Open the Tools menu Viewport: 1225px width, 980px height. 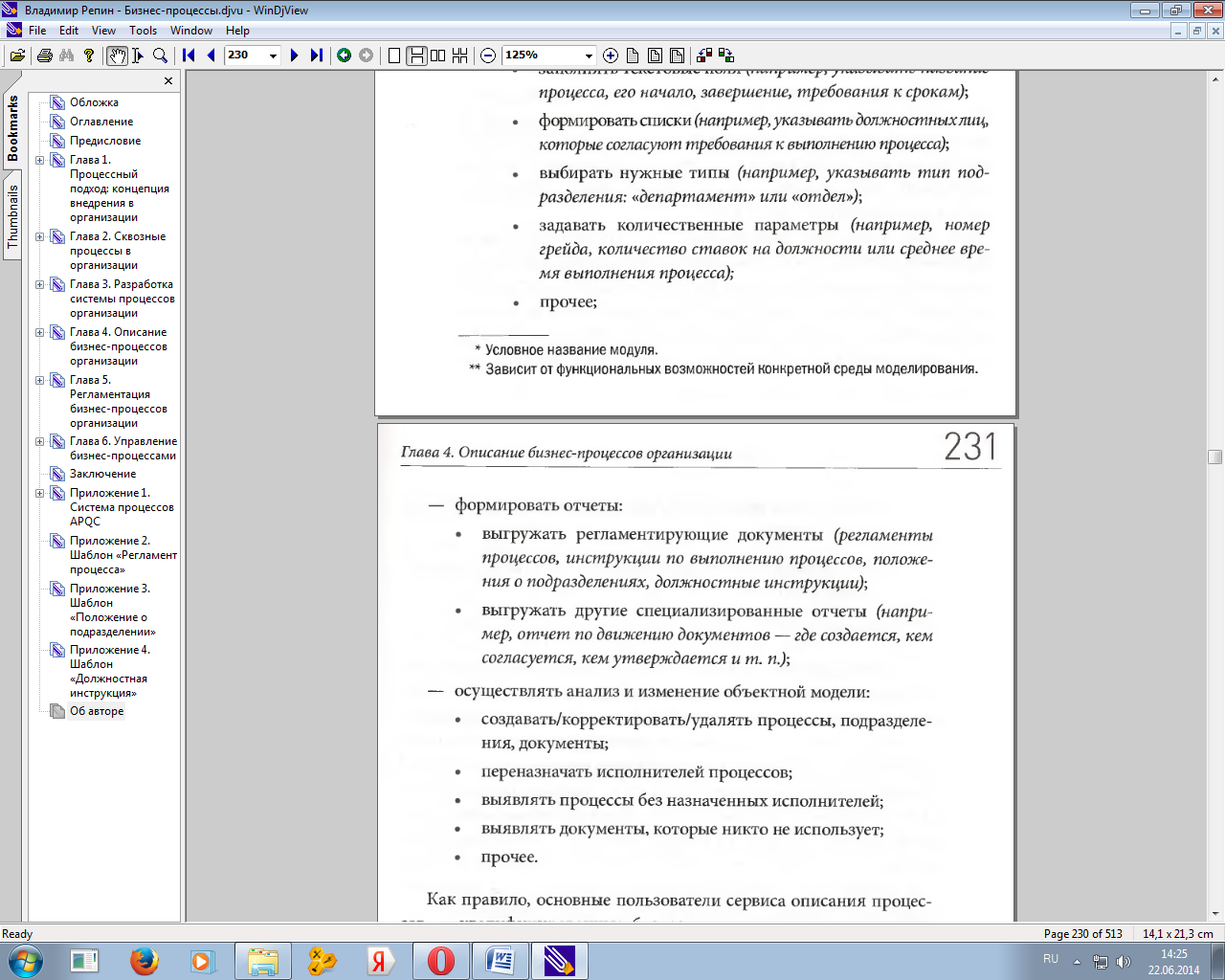click(x=143, y=31)
